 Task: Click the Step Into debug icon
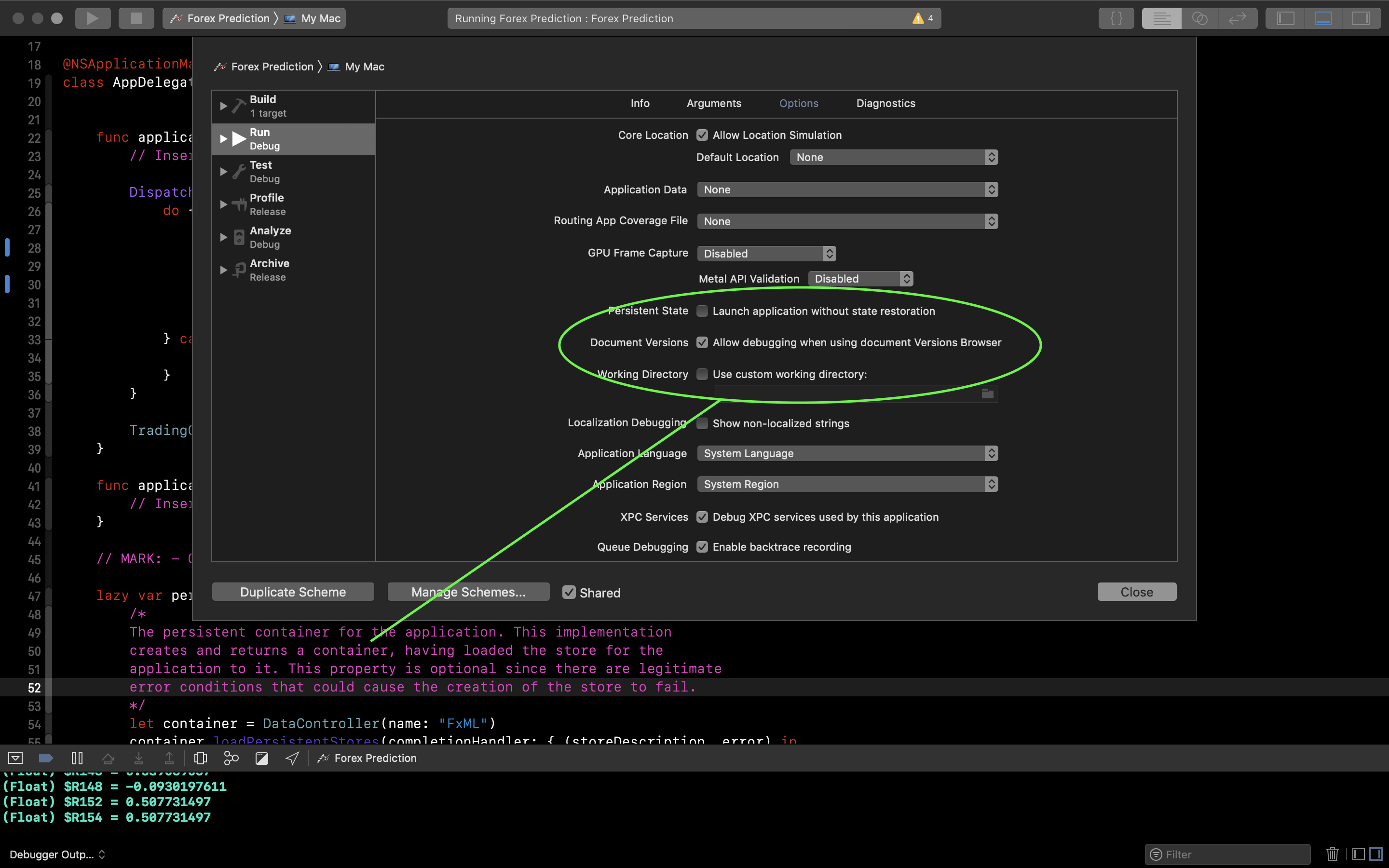(x=138, y=759)
